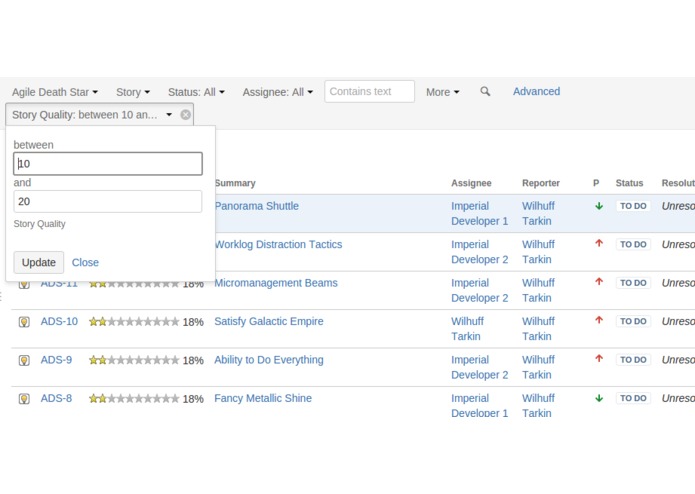This screenshot has width=695, height=494.
Task: Click the story type icon for ADS-10
Action: point(24,322)
